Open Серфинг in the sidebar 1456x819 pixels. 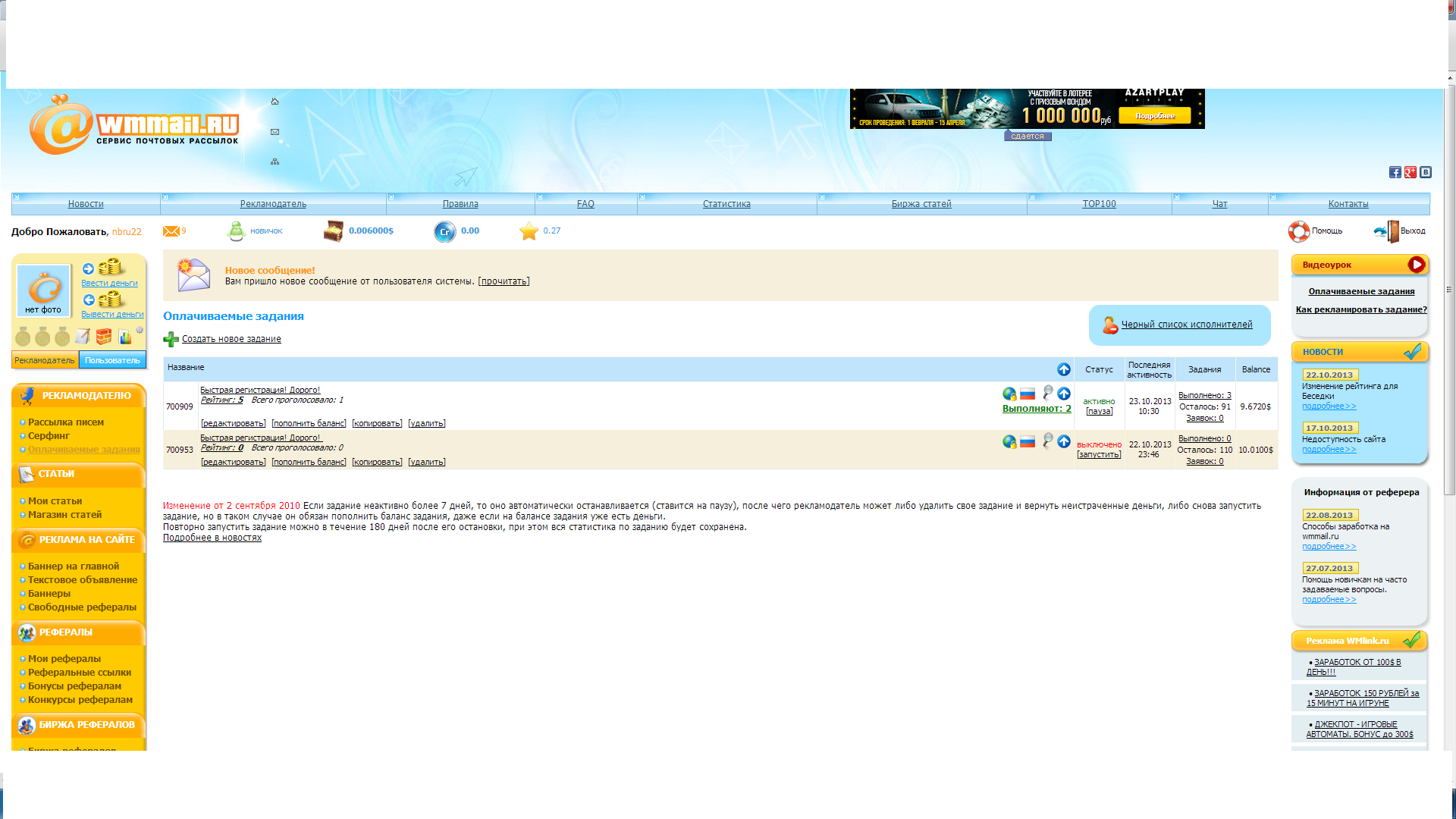(x=49, y=436)
